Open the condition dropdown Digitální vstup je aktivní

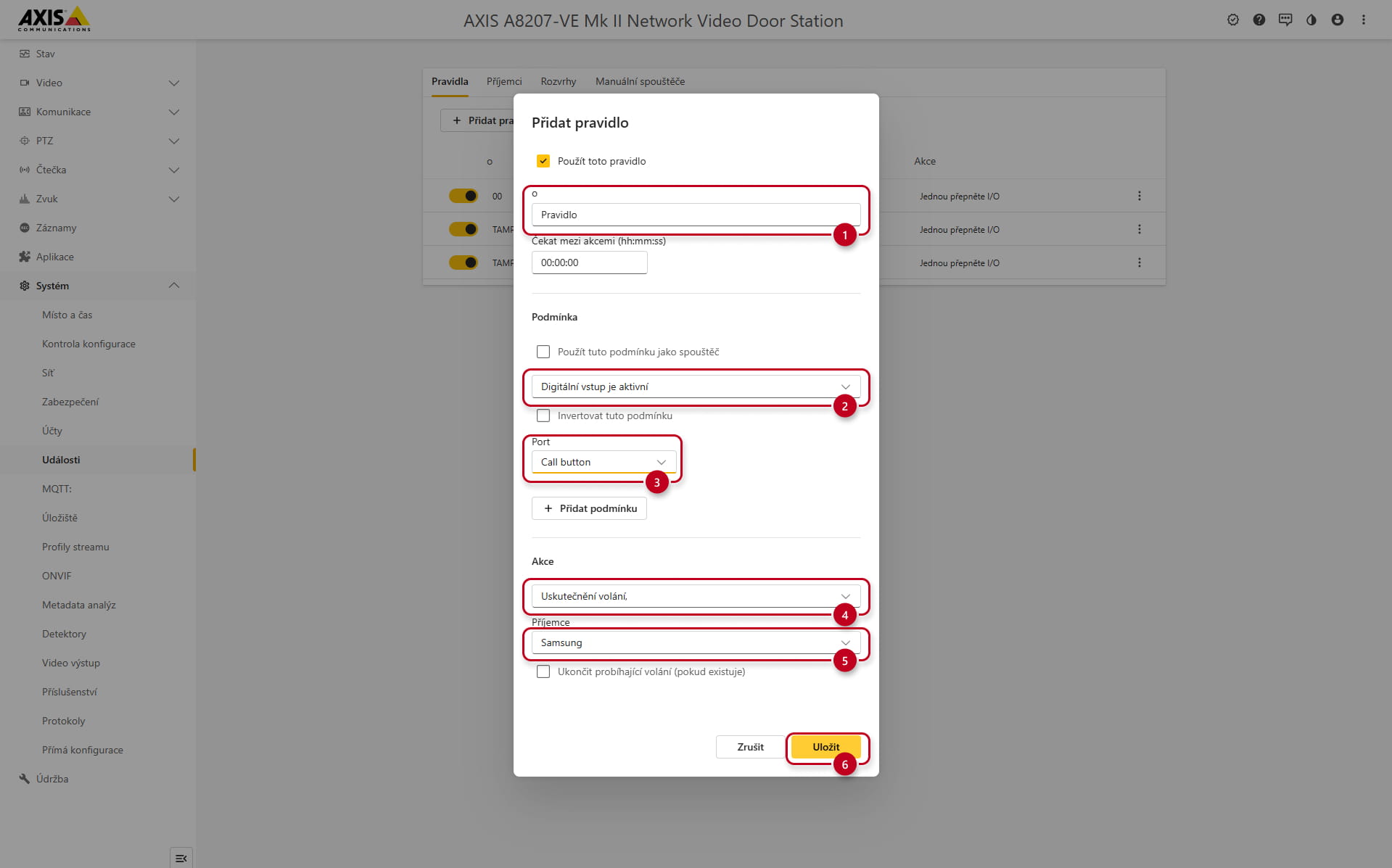click(696, 387)
